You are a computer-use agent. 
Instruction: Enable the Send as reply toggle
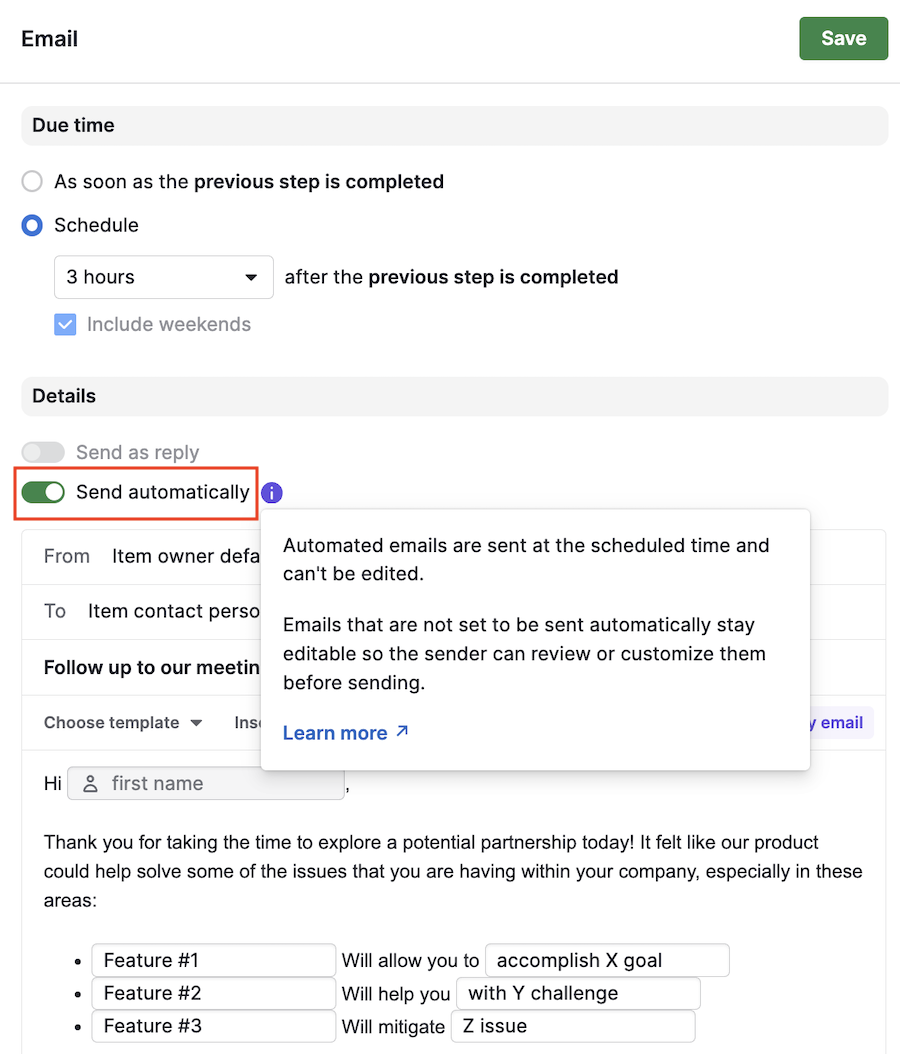tap(43, 452)
